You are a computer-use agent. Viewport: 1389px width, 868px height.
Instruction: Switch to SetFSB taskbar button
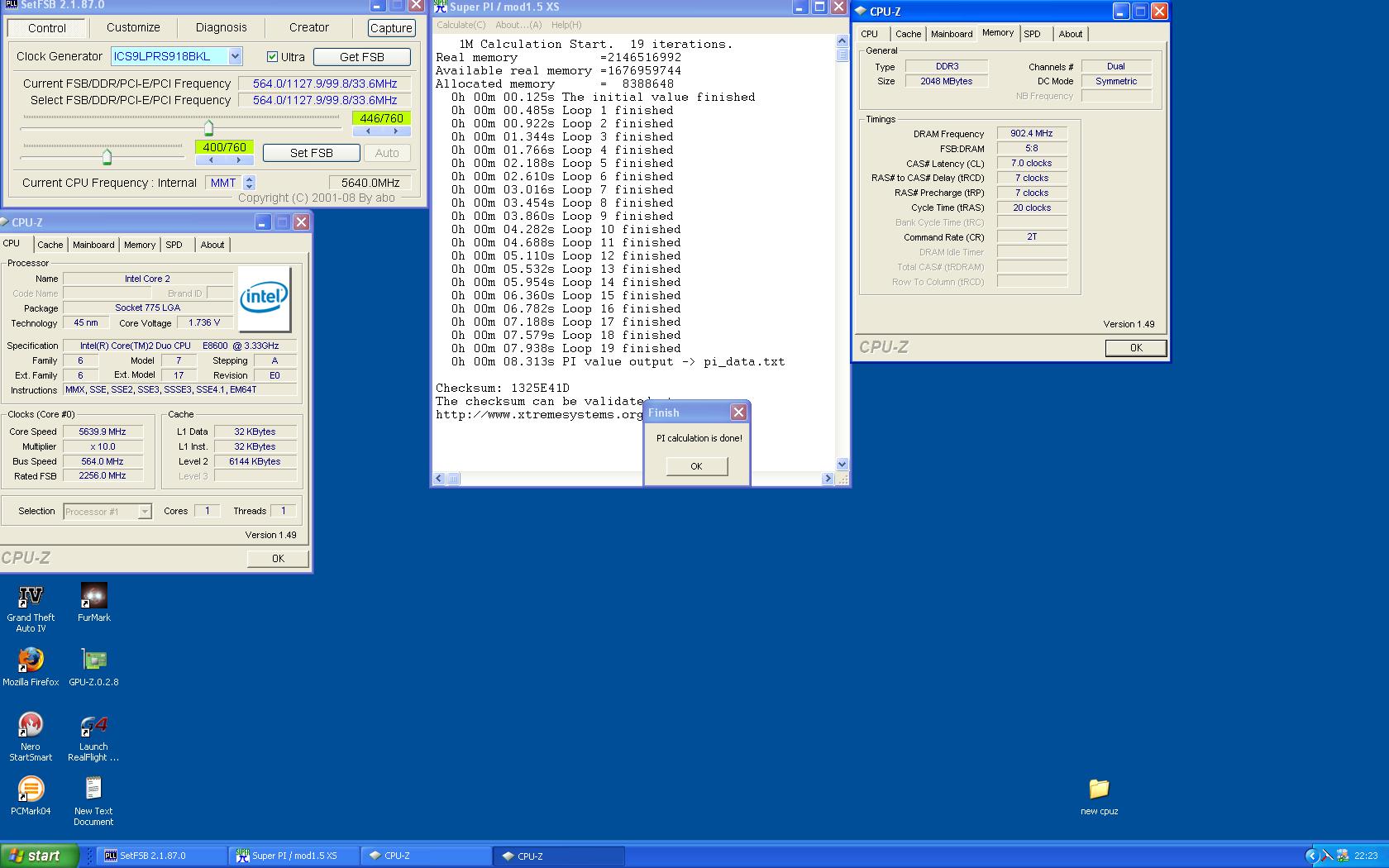click(x=161, y=856)
